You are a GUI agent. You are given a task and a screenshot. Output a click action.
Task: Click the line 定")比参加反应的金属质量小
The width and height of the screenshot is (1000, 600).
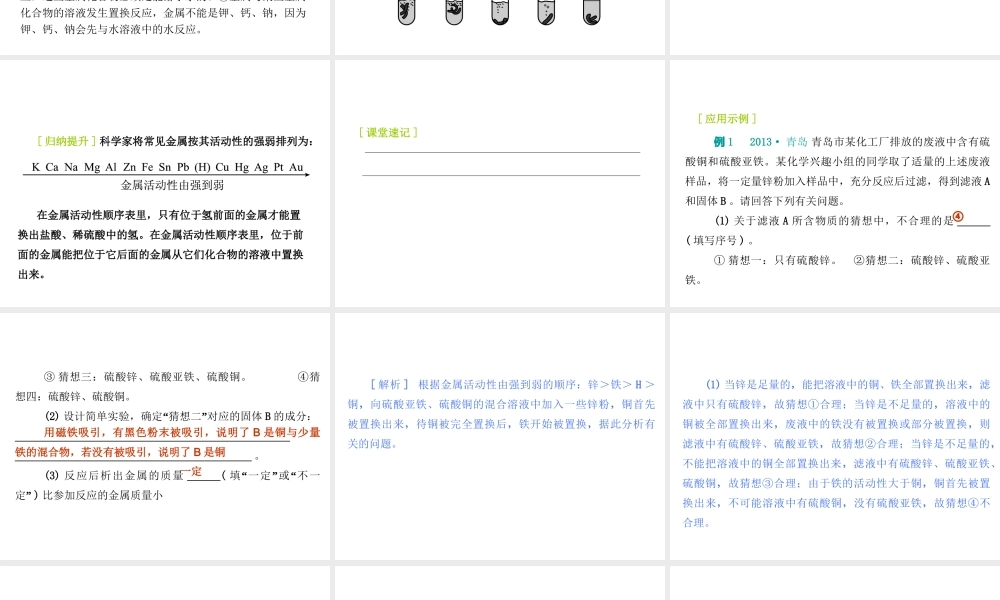[x=89, y=495]
